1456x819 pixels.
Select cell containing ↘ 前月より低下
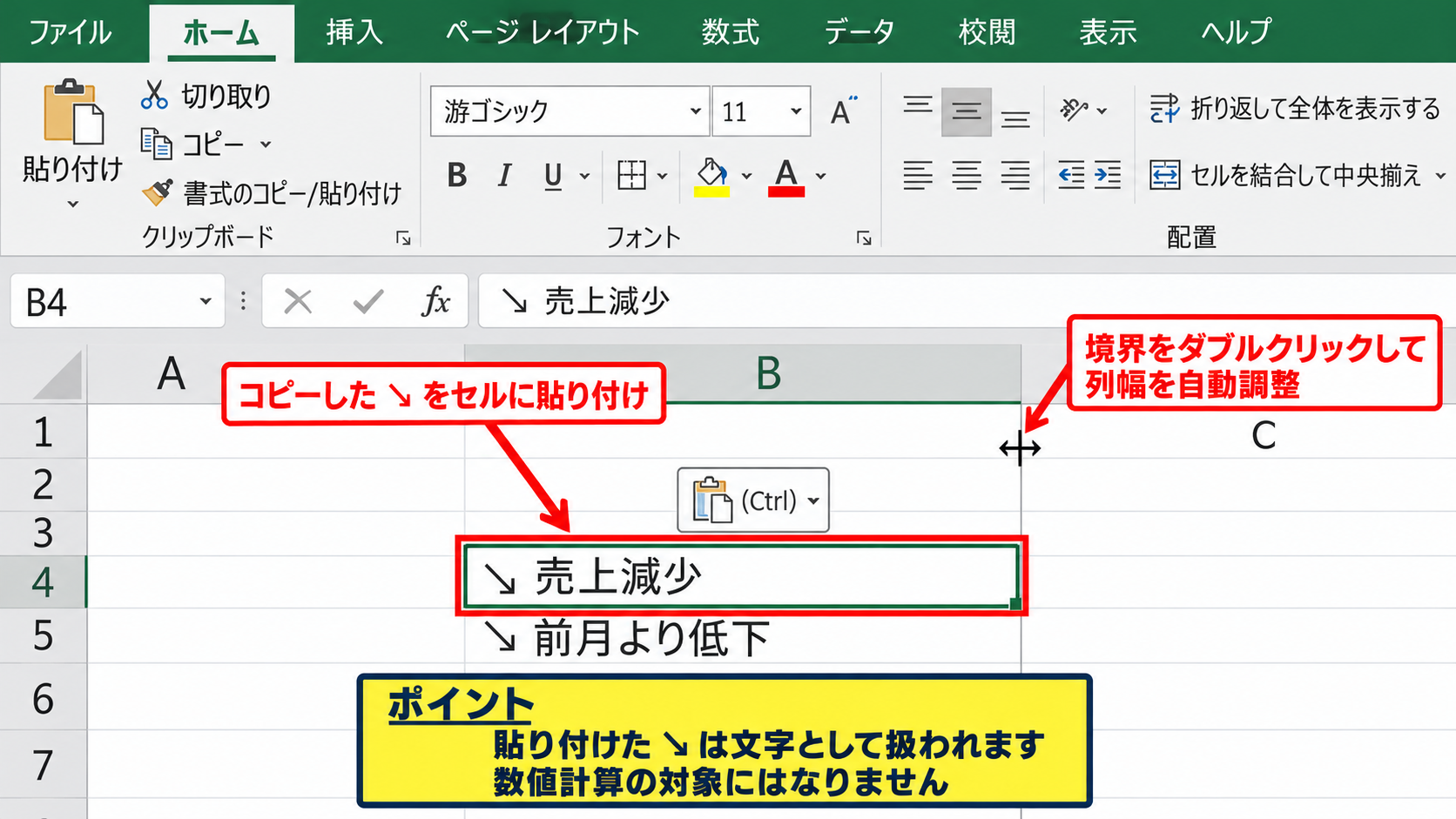tap(742, 637)
